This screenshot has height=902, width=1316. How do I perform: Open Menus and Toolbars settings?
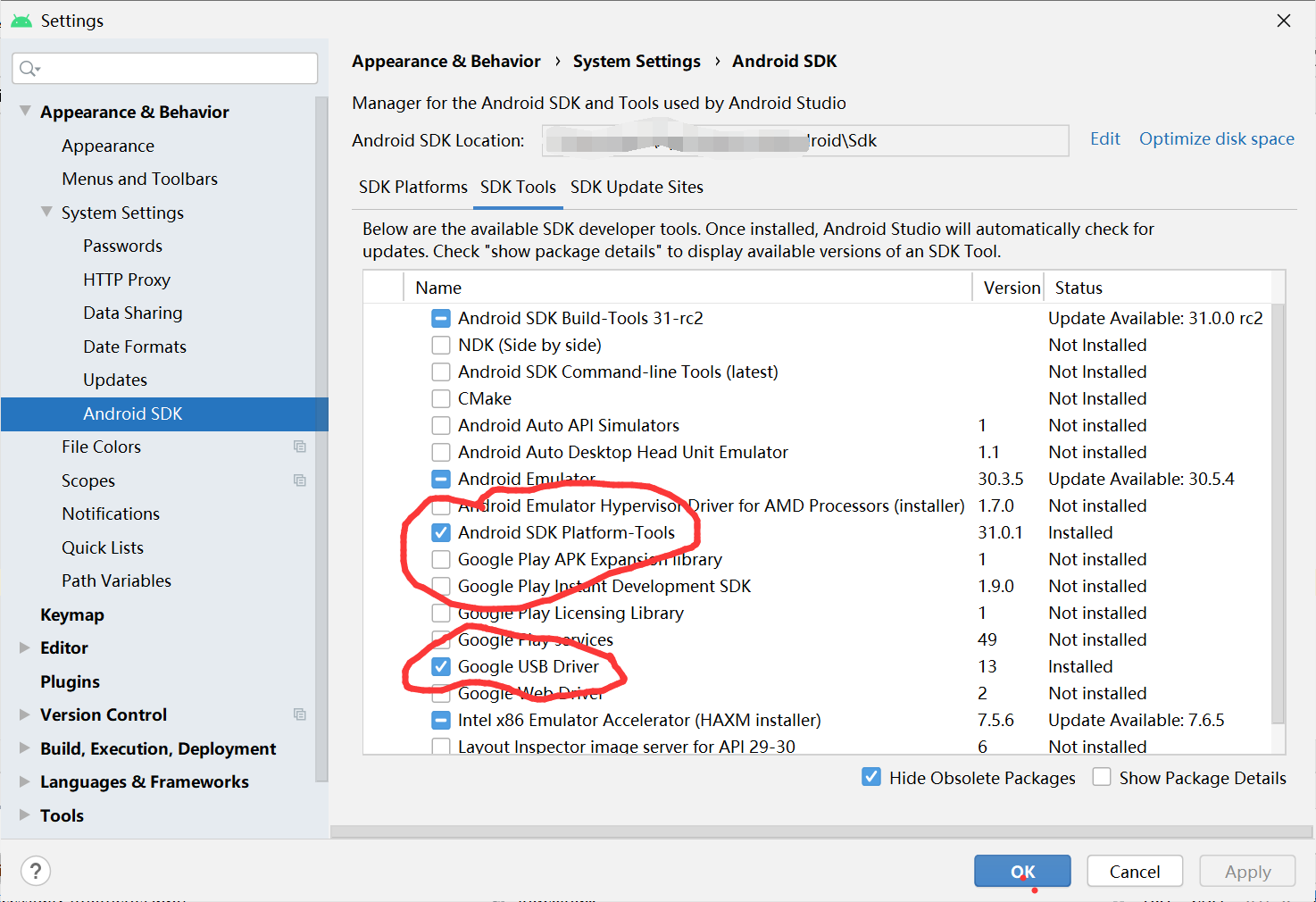(139, 179)
